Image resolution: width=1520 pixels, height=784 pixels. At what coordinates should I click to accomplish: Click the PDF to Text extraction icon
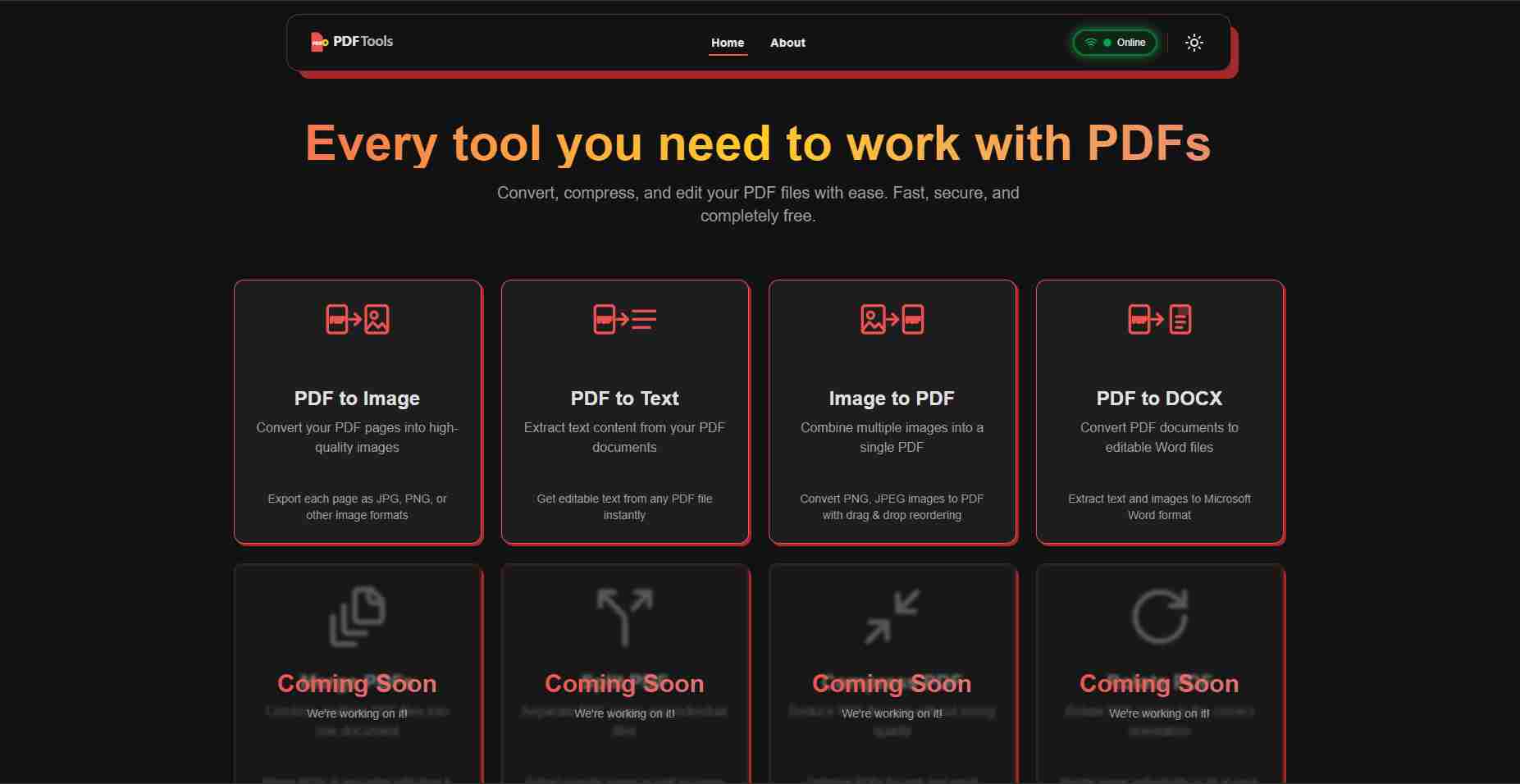[624, 321]
